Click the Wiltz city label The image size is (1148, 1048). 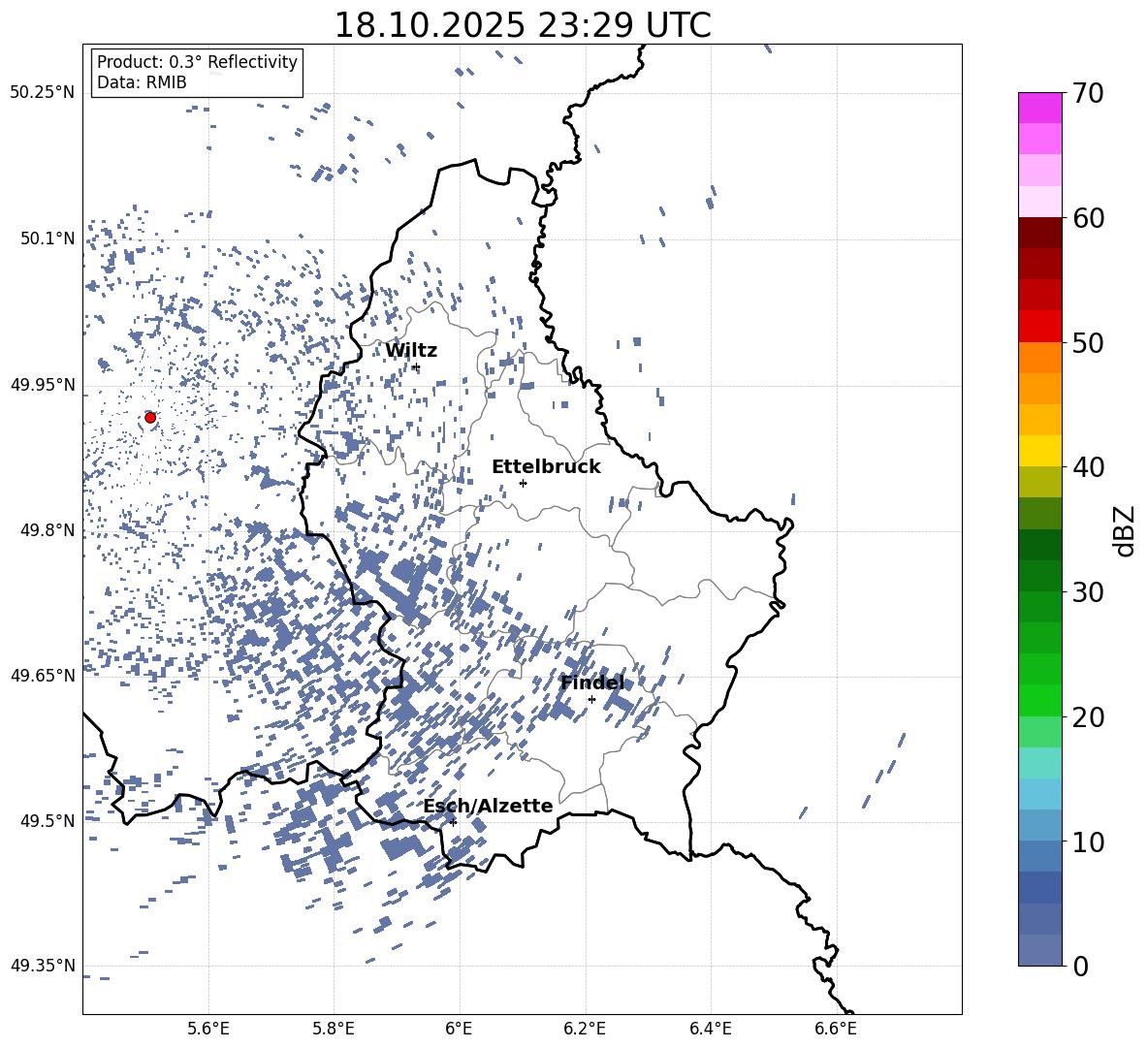411,351
